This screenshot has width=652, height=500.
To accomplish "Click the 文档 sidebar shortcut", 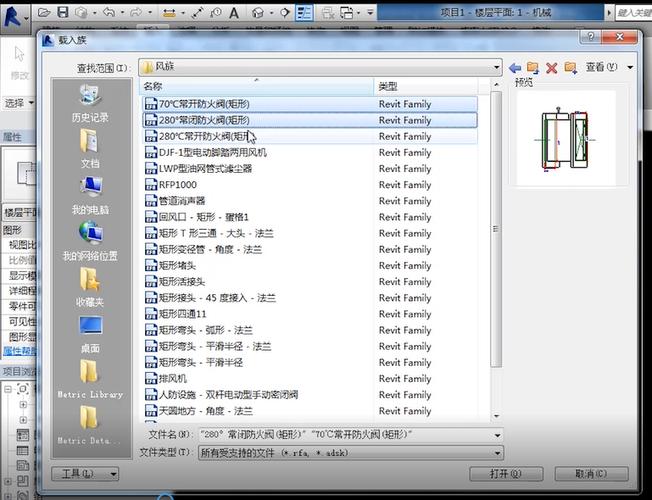I will [90, 149].
